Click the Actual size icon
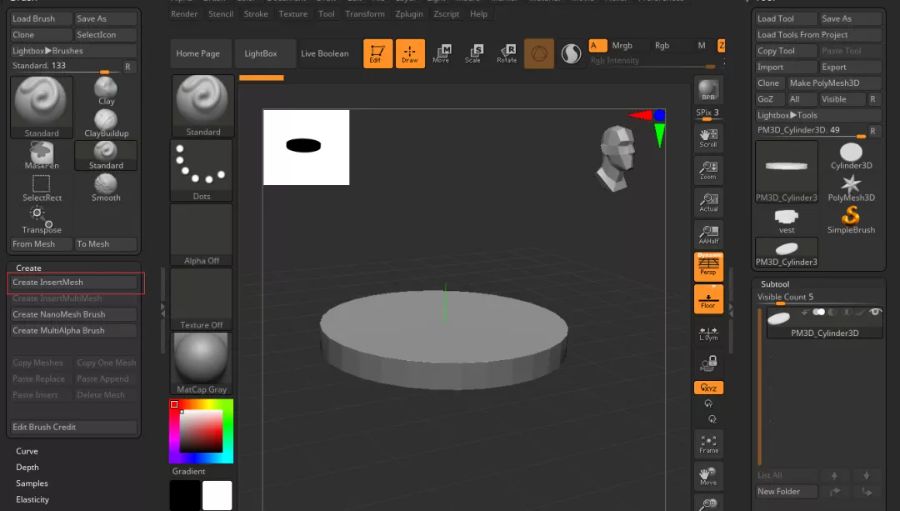 (708, 202)
